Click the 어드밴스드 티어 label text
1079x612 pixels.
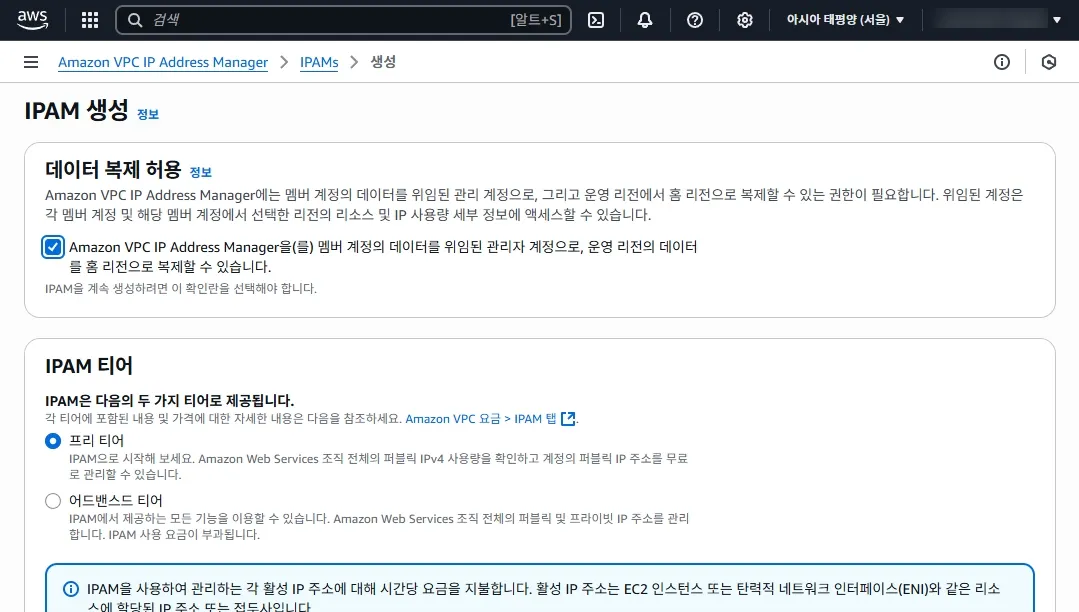[116, 500]
